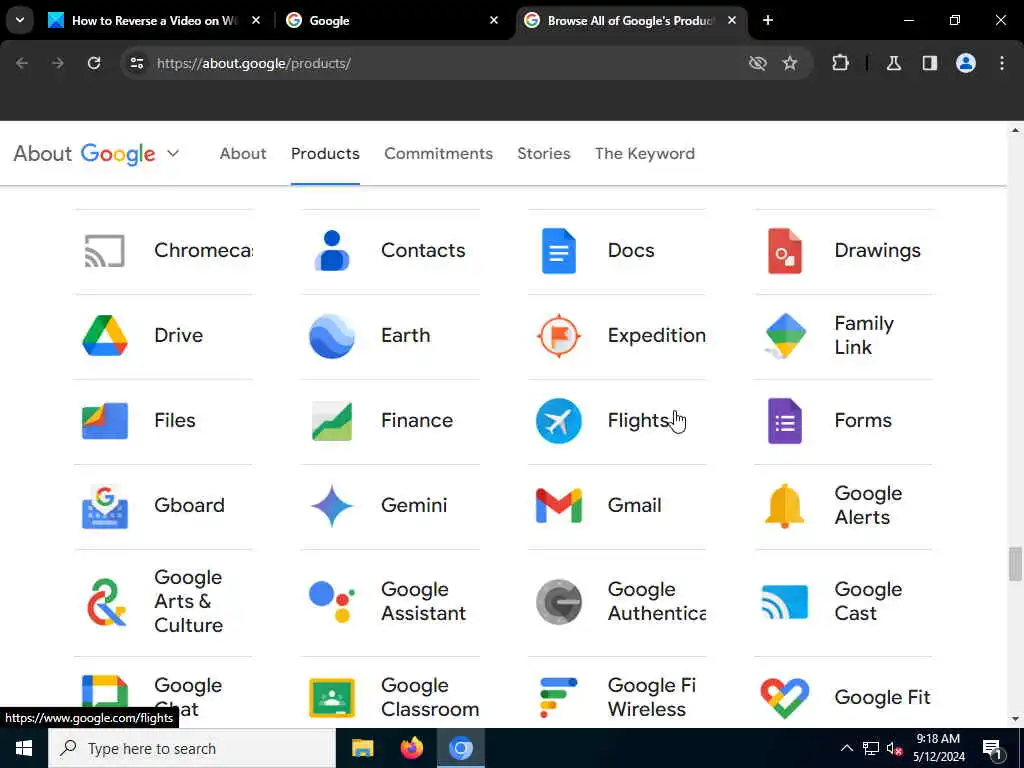
Task: Open the tab search dropdown arrow
Action: click(20, 20)
